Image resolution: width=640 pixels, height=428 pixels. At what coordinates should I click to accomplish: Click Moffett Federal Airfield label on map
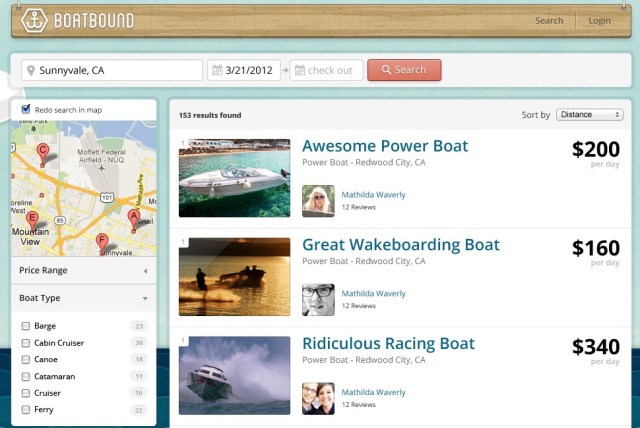(102, 156)
